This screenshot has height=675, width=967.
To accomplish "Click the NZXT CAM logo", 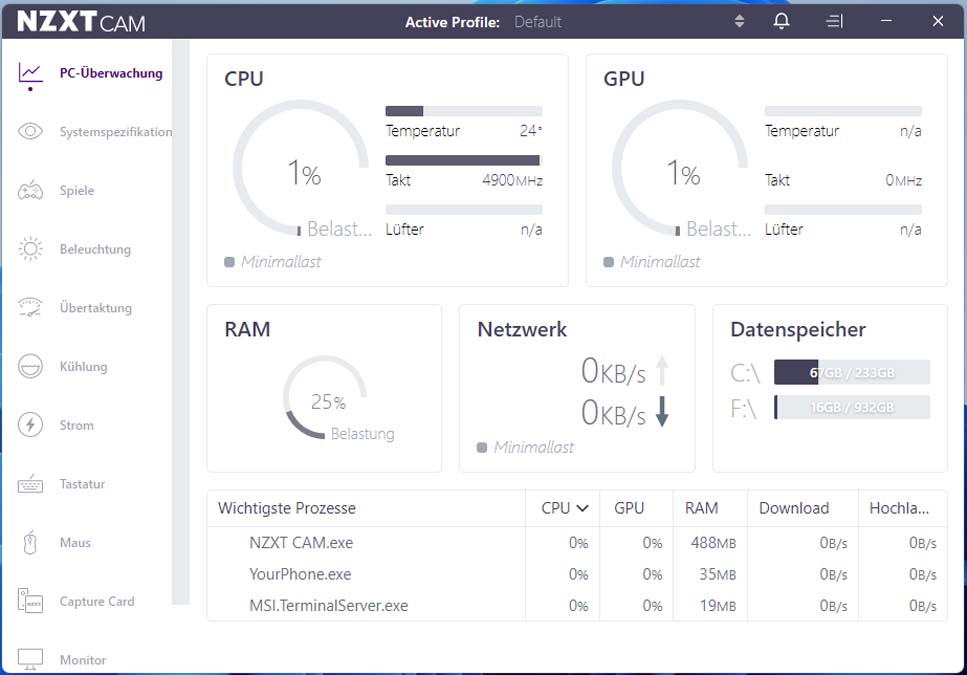I will [x=81, y=22].
